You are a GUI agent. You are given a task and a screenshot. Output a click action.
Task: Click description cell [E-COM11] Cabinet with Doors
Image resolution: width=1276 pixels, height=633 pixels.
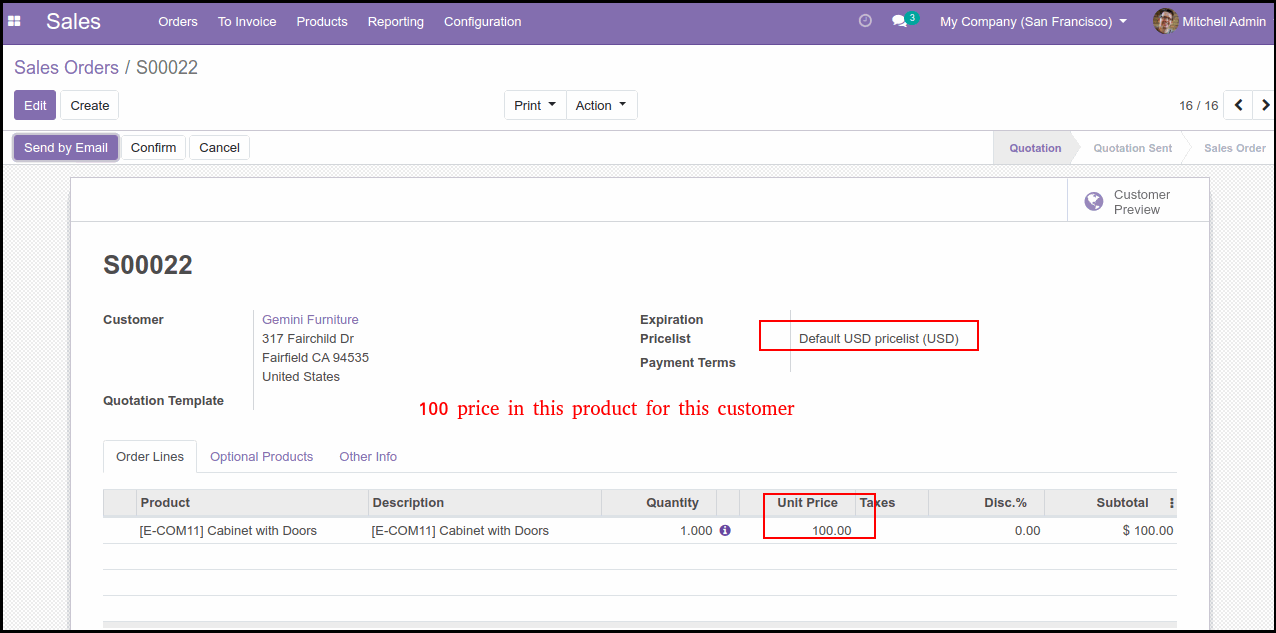tap(460, 531)
